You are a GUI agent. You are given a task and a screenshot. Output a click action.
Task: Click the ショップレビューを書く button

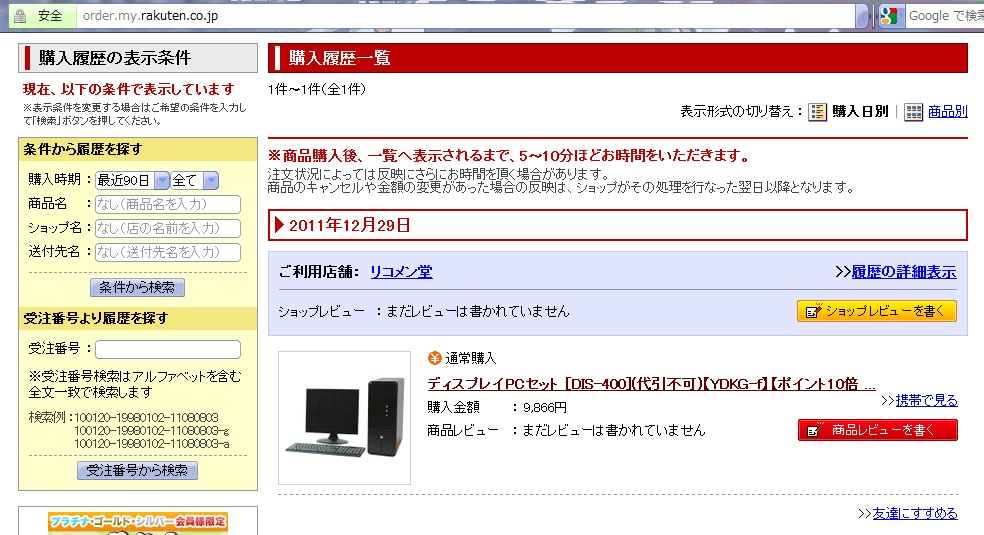click(x=876, y=311)
